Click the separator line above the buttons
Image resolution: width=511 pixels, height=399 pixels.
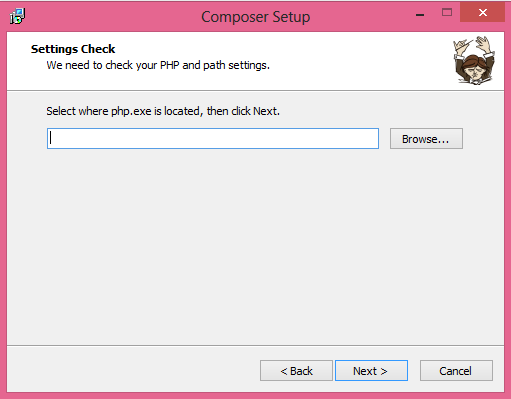pos(255,345)
